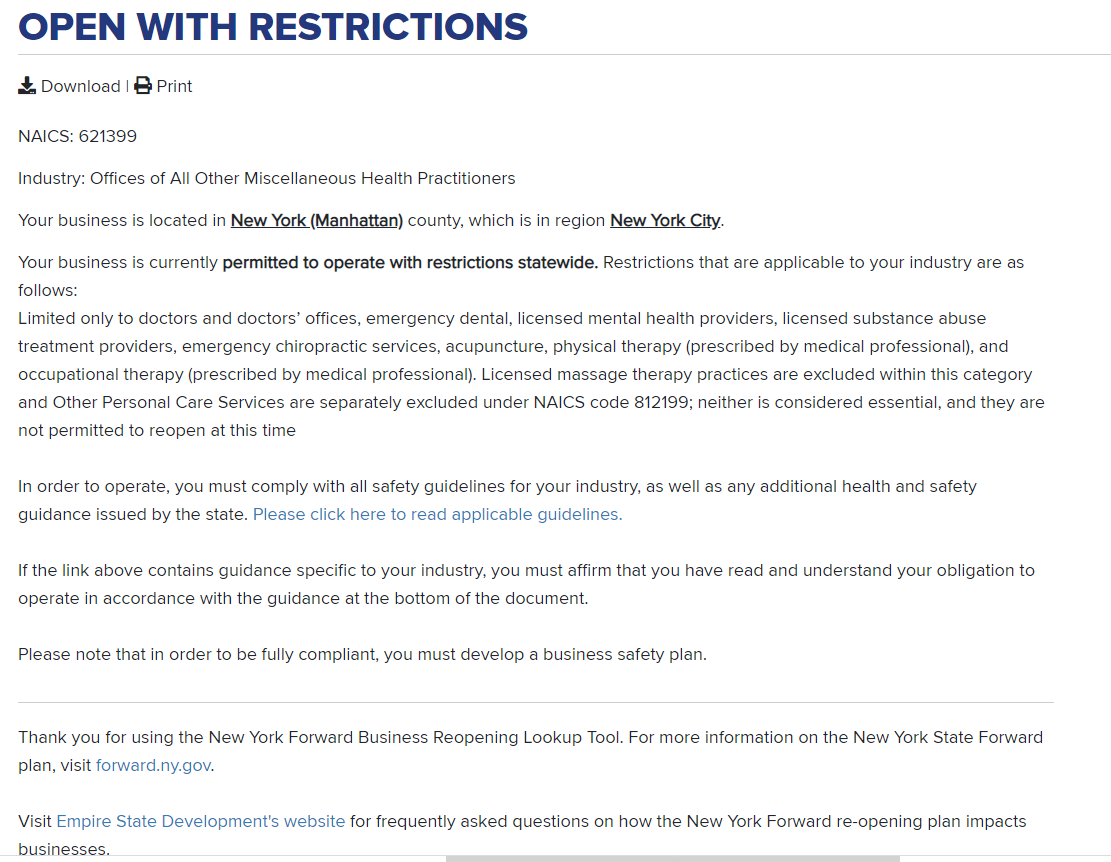Click the NAICS: 621399 code line
The height and width of the screenshot is (862, 1111).
[78, 136]
